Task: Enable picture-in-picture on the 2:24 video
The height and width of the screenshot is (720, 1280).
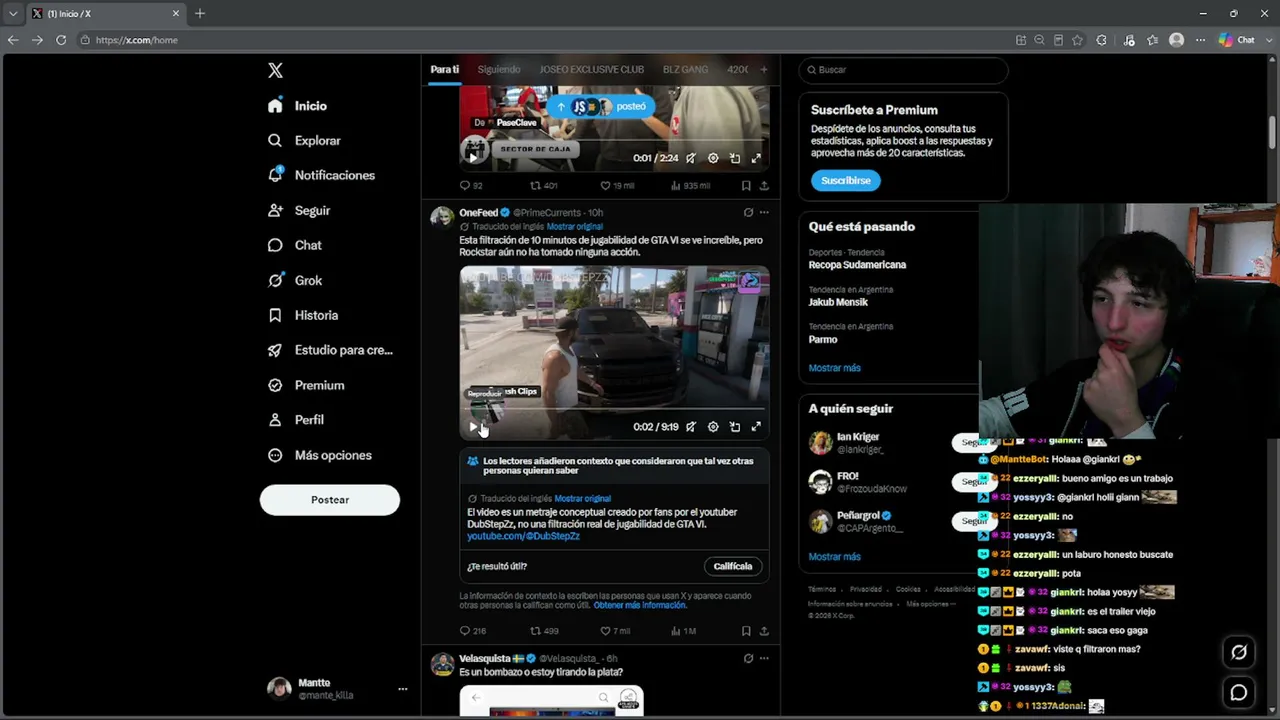Action: click(x=735, y=158)
